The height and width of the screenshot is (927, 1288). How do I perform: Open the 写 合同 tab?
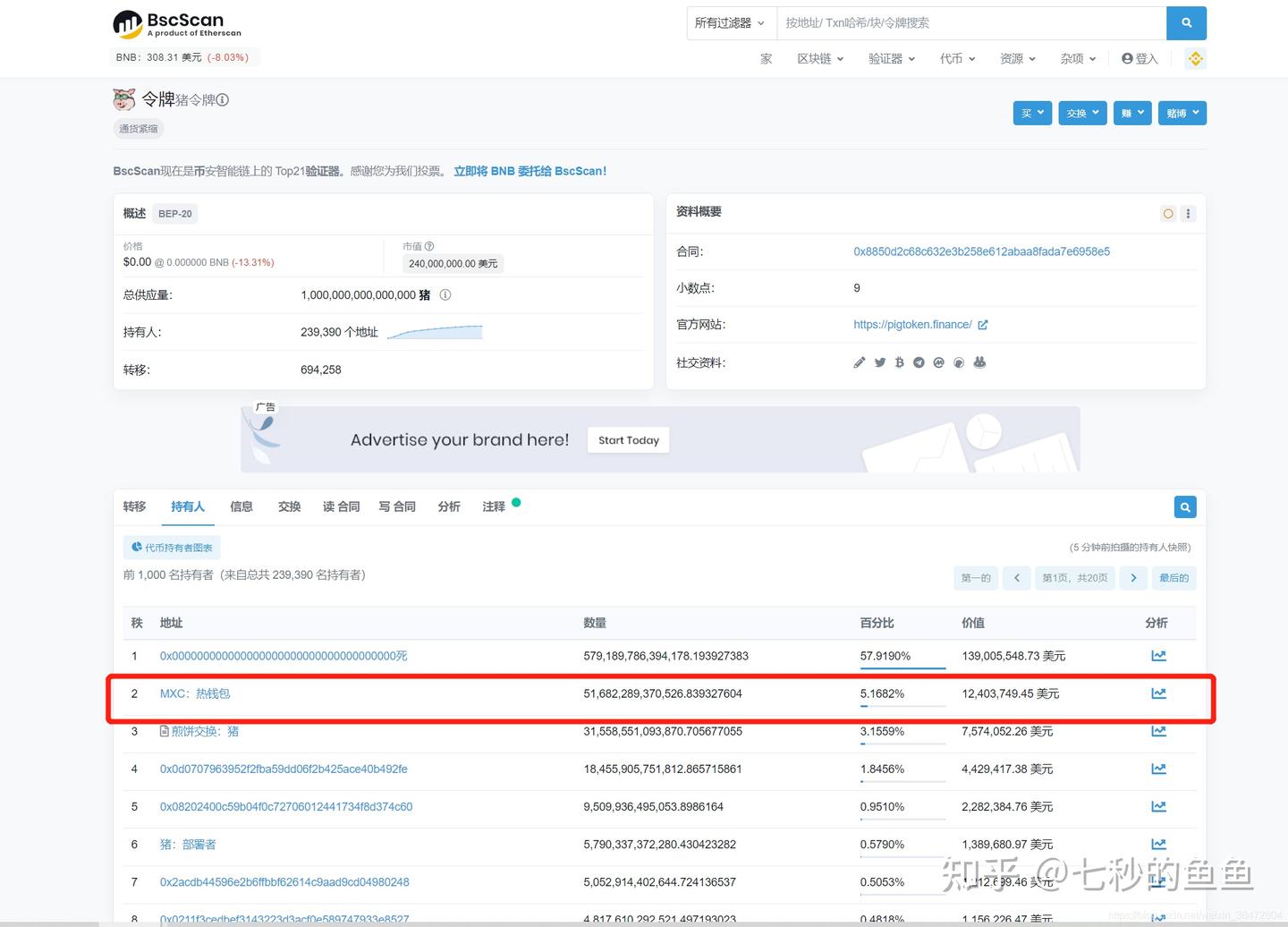pyautogui.click(x=397, y=506)
